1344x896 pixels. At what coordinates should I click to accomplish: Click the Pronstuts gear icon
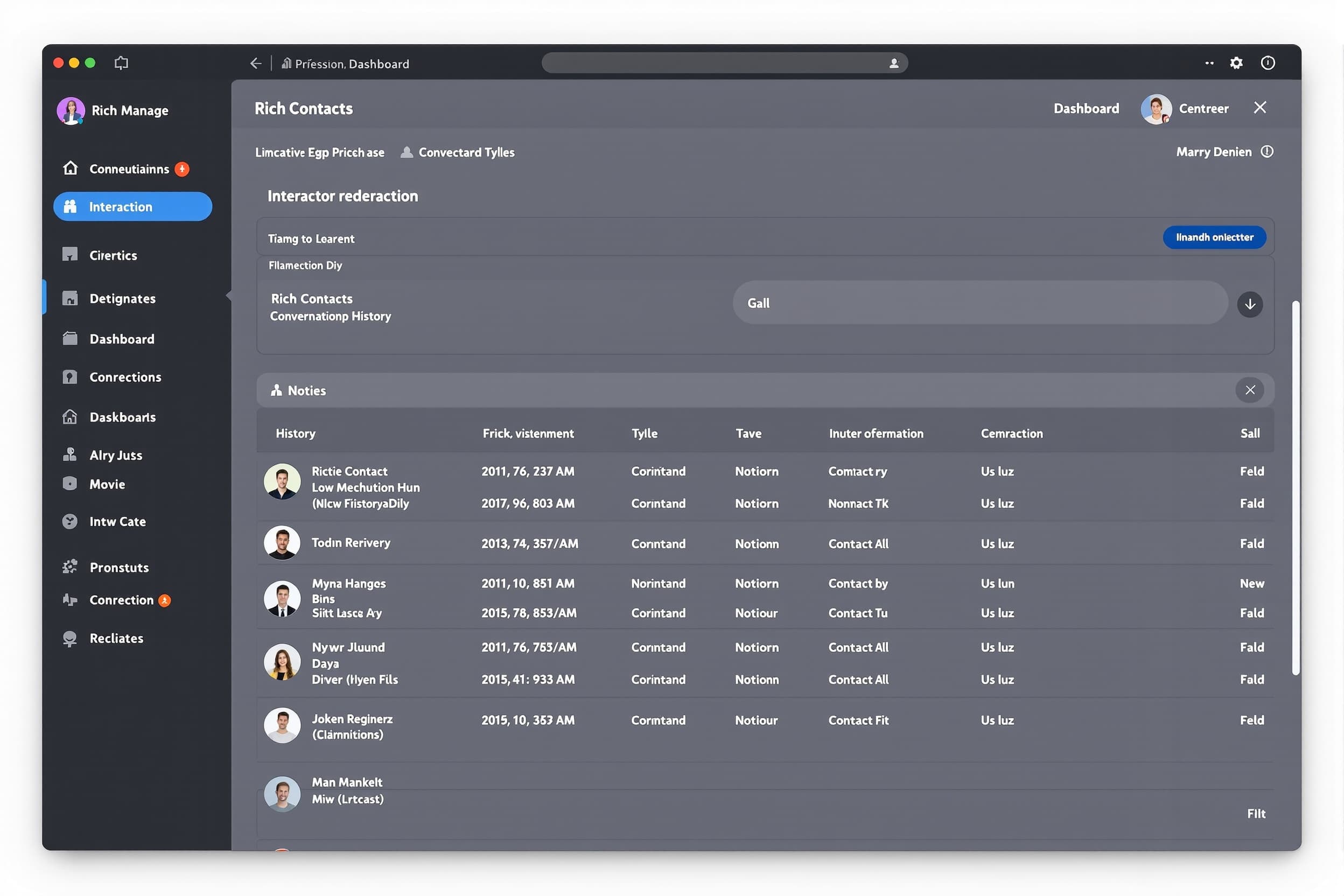(69, 567)
